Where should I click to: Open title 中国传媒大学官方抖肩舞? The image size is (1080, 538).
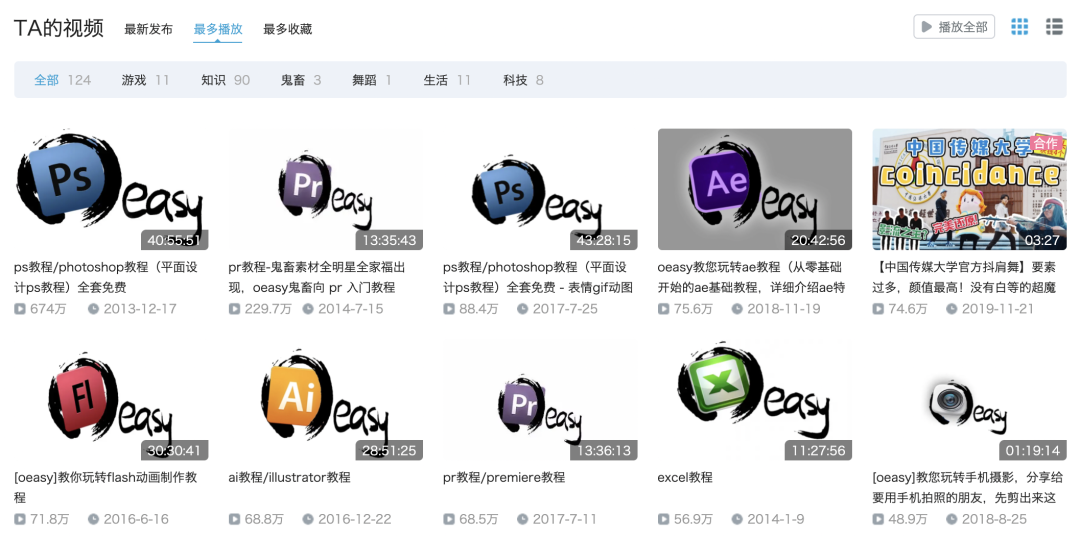click(x=964, y=277)
